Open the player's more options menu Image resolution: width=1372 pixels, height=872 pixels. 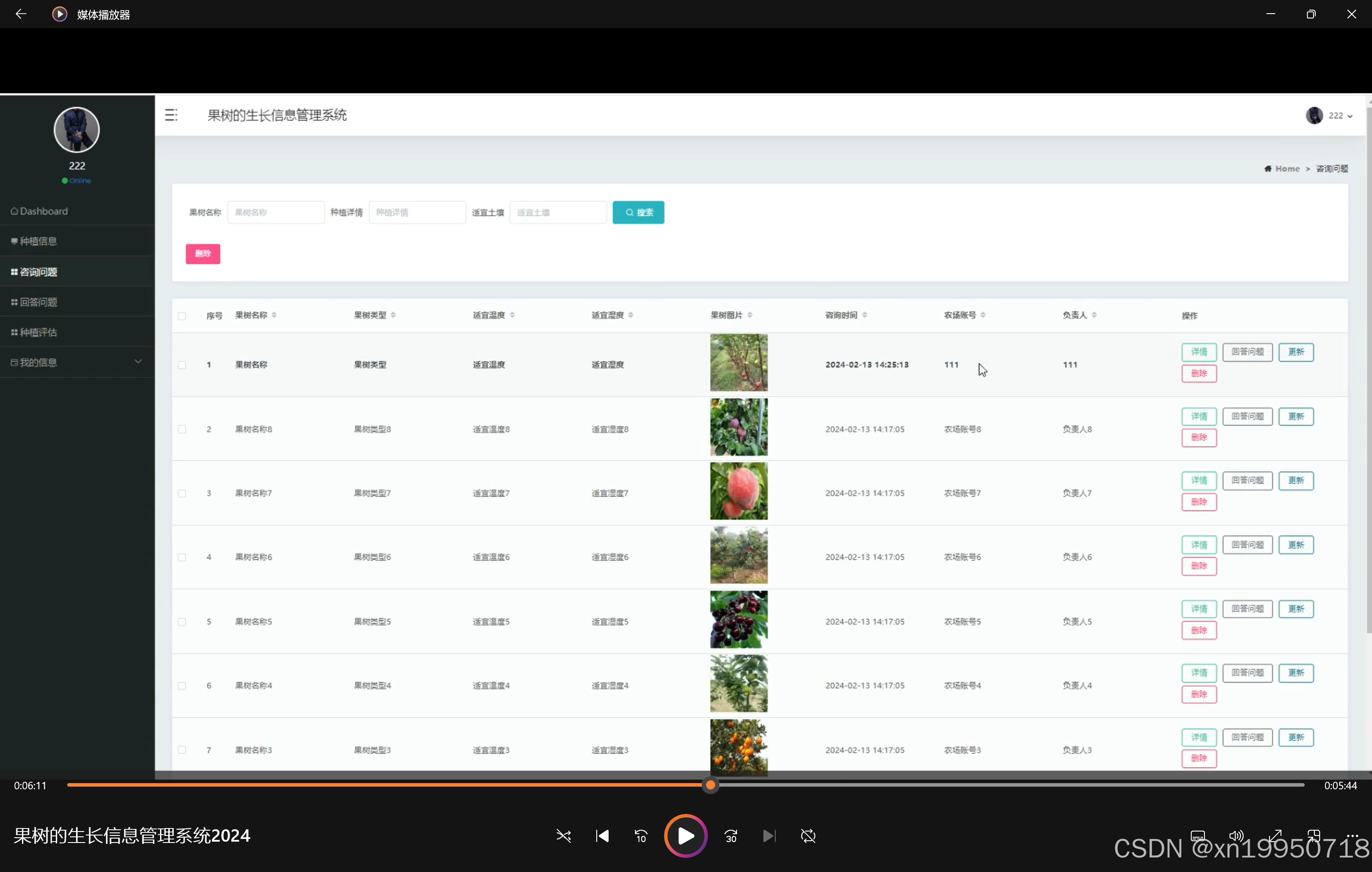click(1353, 835)
